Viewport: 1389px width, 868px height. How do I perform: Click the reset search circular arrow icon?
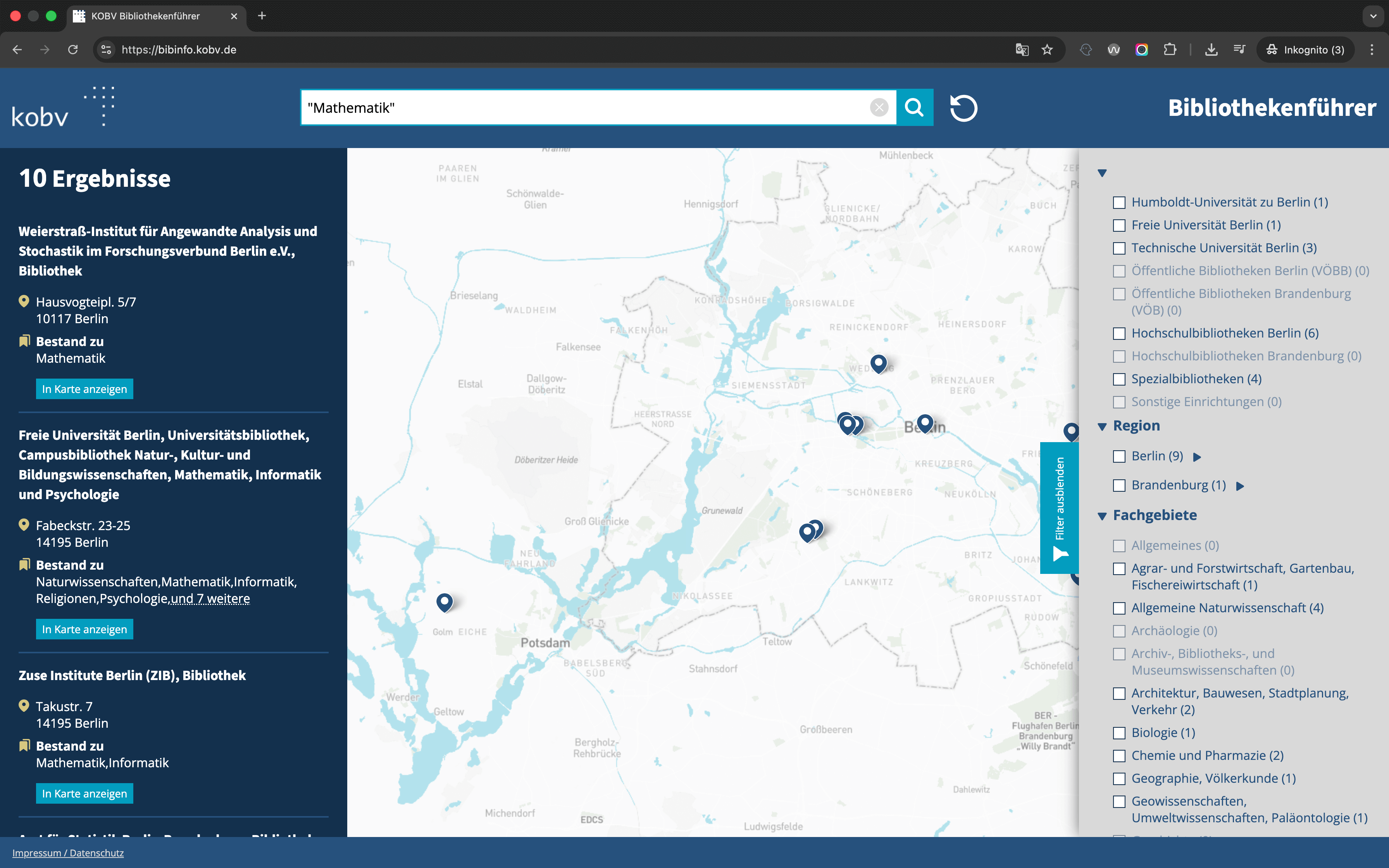[963, 108]
